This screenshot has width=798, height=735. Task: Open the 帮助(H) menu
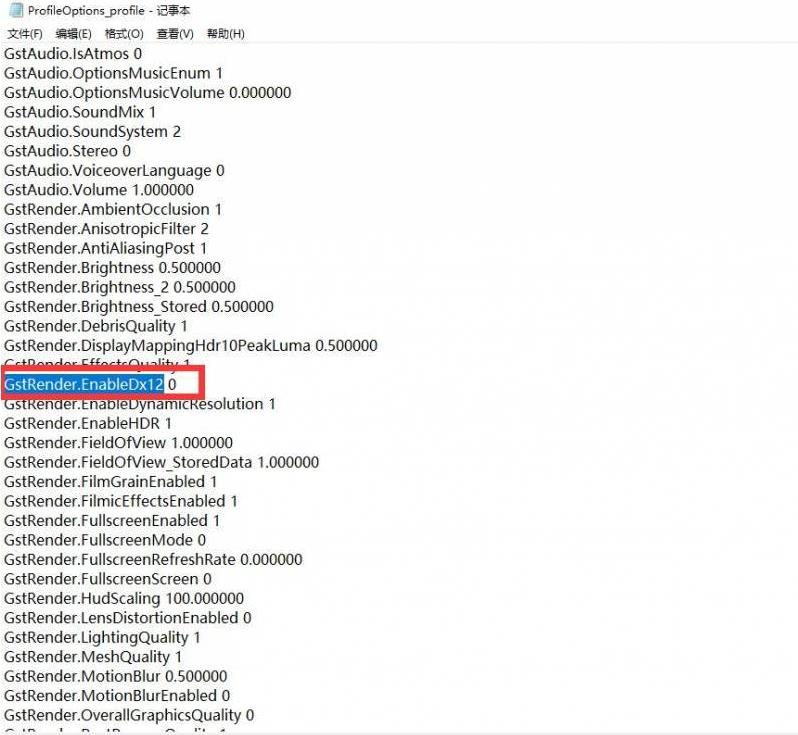click(x=225, y=34)
